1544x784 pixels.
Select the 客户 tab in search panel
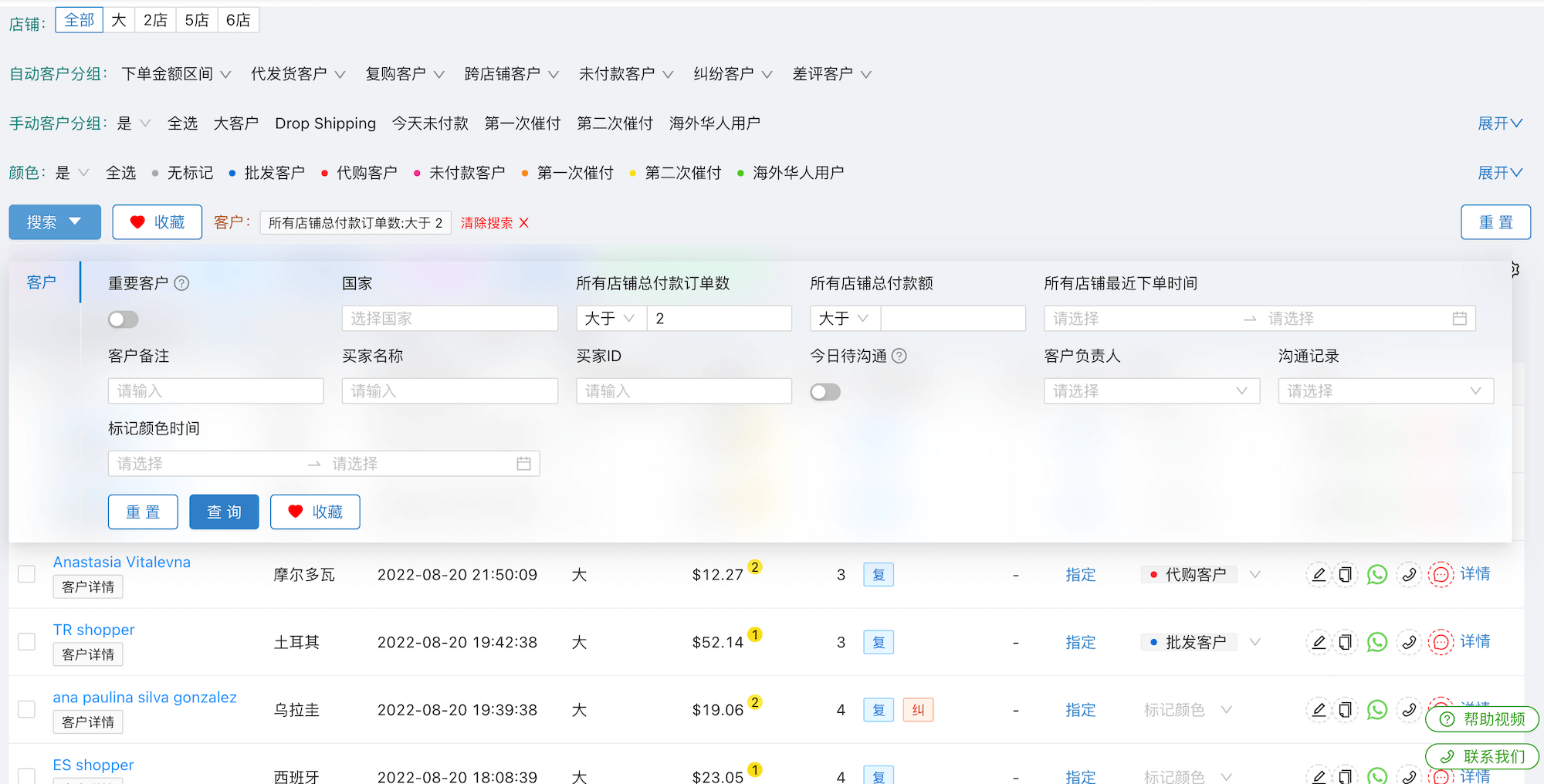42,282
